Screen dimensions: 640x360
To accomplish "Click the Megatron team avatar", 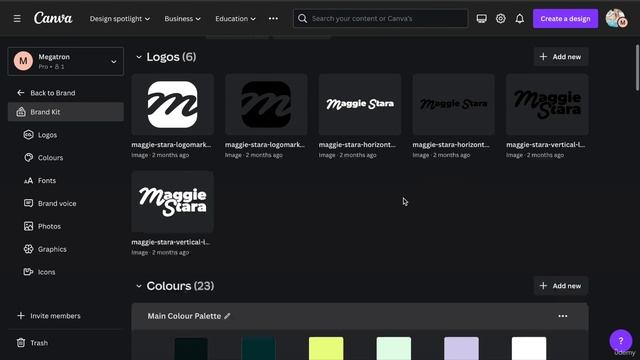I will [23, 61].
